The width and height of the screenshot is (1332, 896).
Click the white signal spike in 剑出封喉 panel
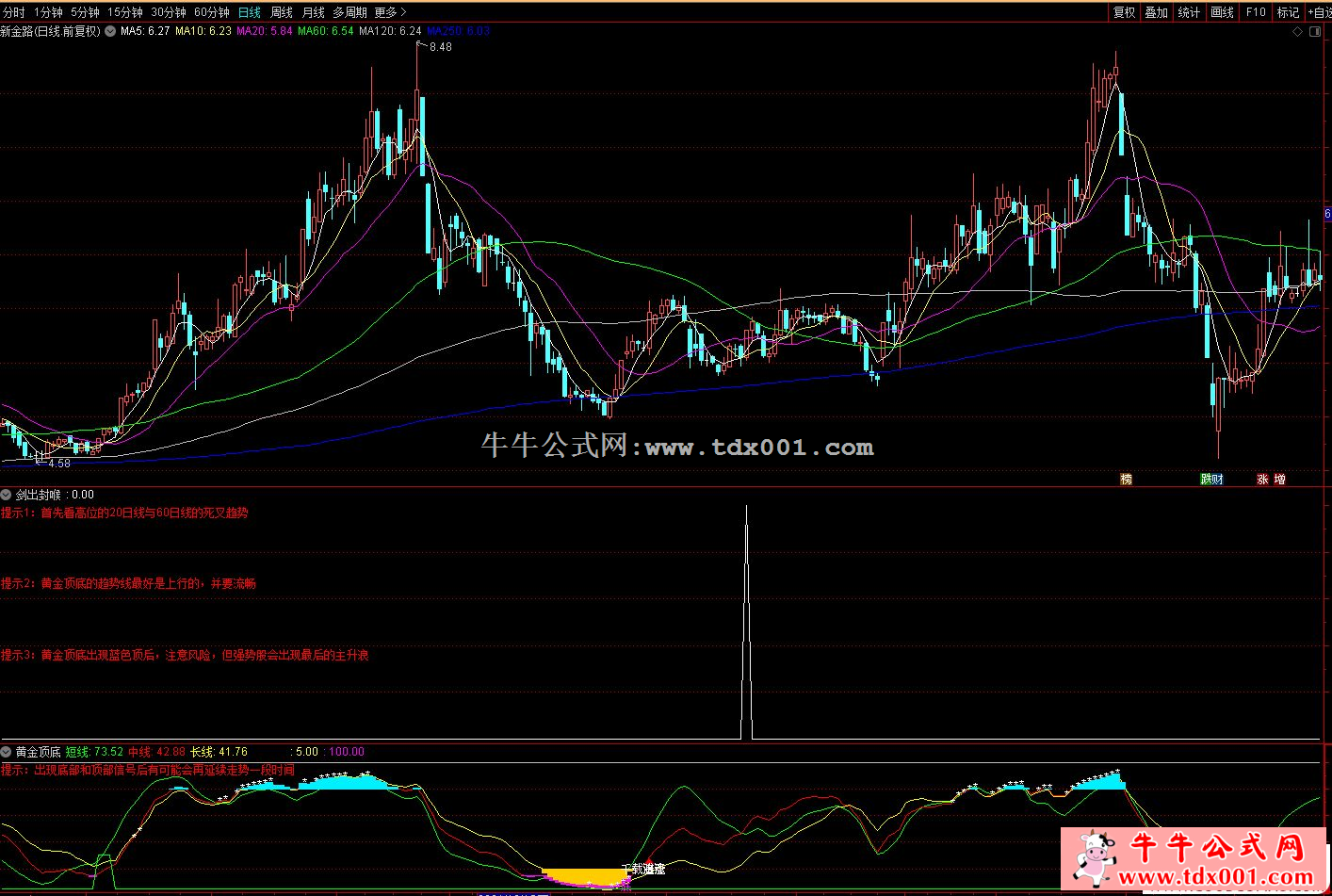(x=747, y=622)
